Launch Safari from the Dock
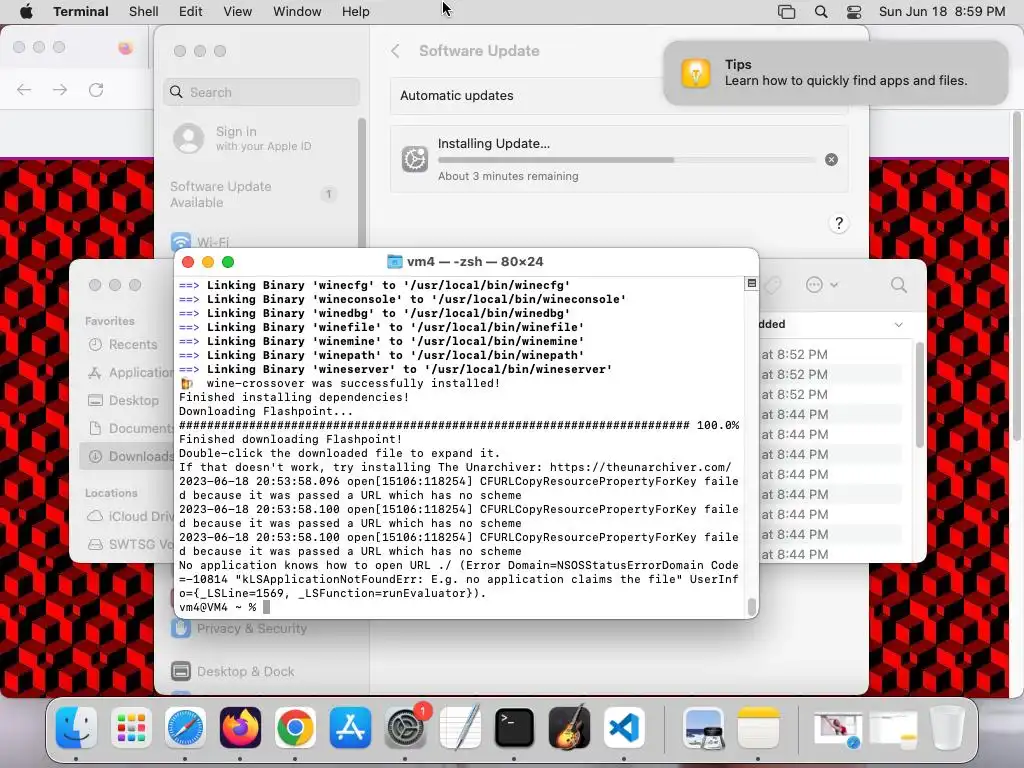This screenshot has width=1024, height=768. point(185,728)
